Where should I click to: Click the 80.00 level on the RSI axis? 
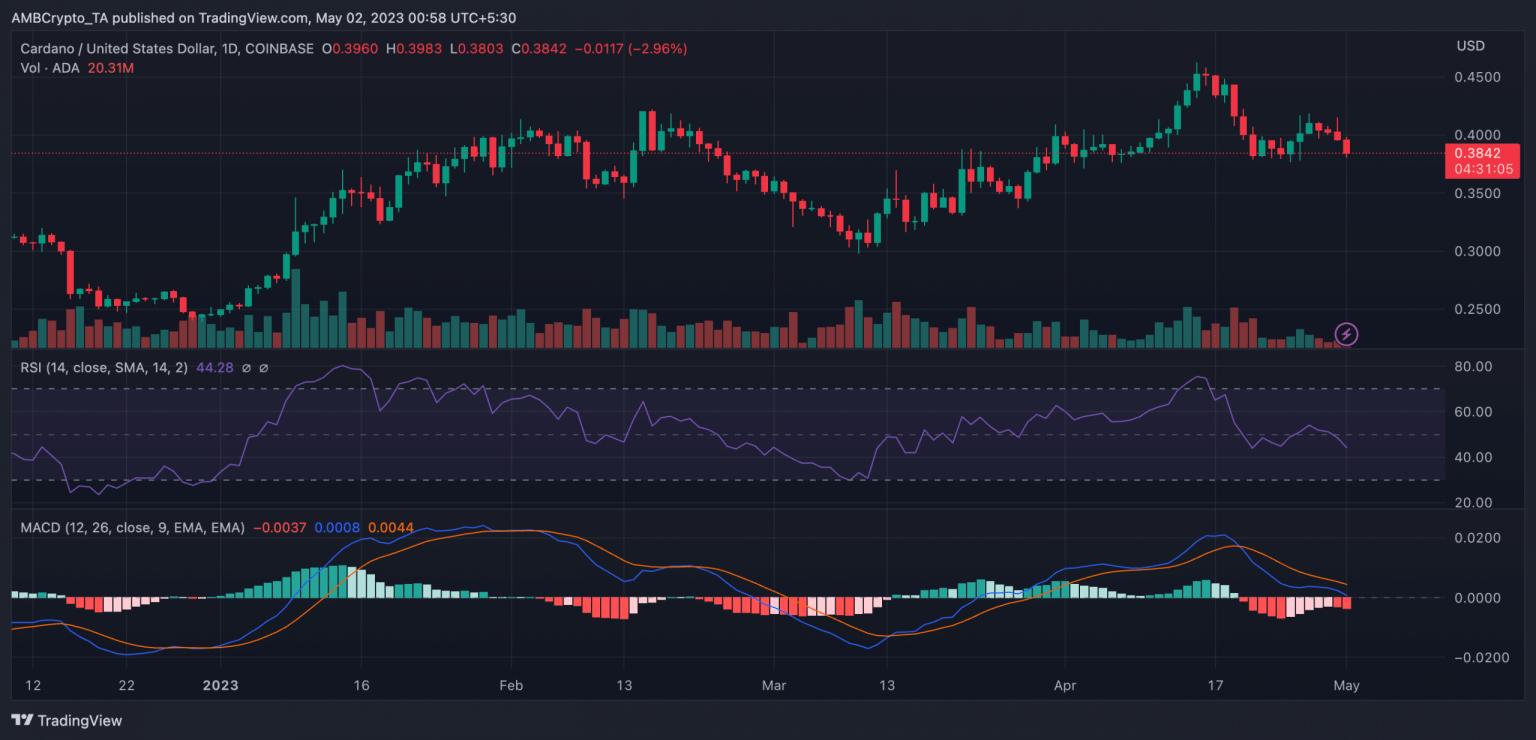pos(1472,366)
